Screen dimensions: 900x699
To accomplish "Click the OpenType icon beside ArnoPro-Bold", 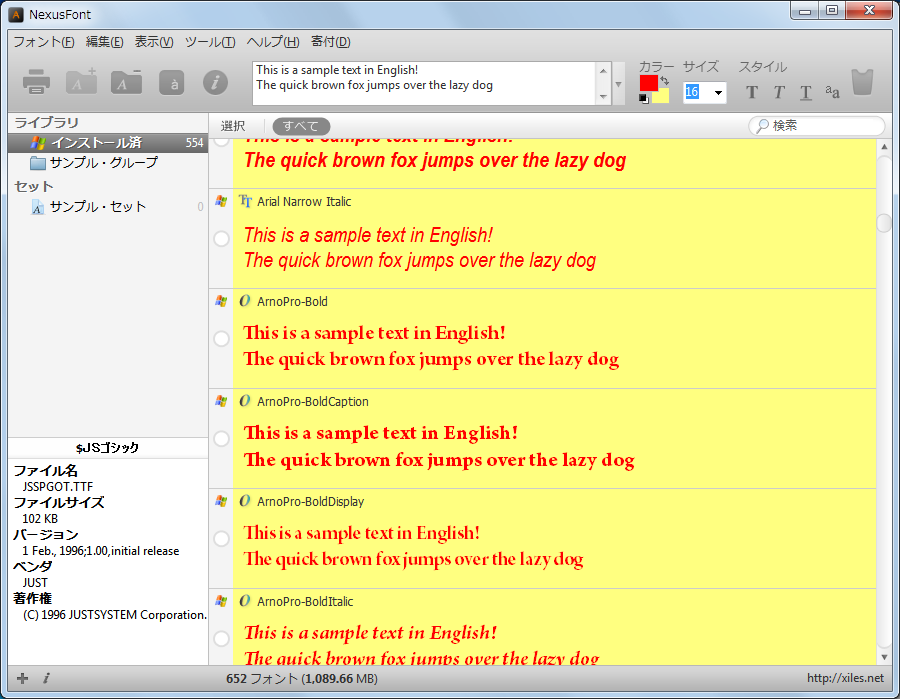I will point(245,301).
